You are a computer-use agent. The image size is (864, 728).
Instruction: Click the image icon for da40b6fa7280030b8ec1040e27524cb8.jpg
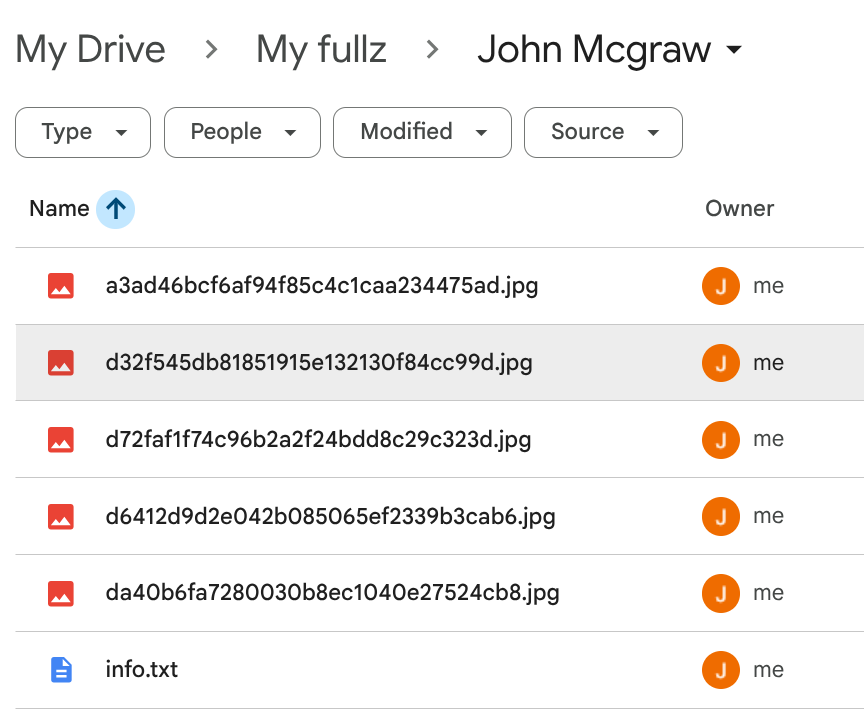point(61,594)
